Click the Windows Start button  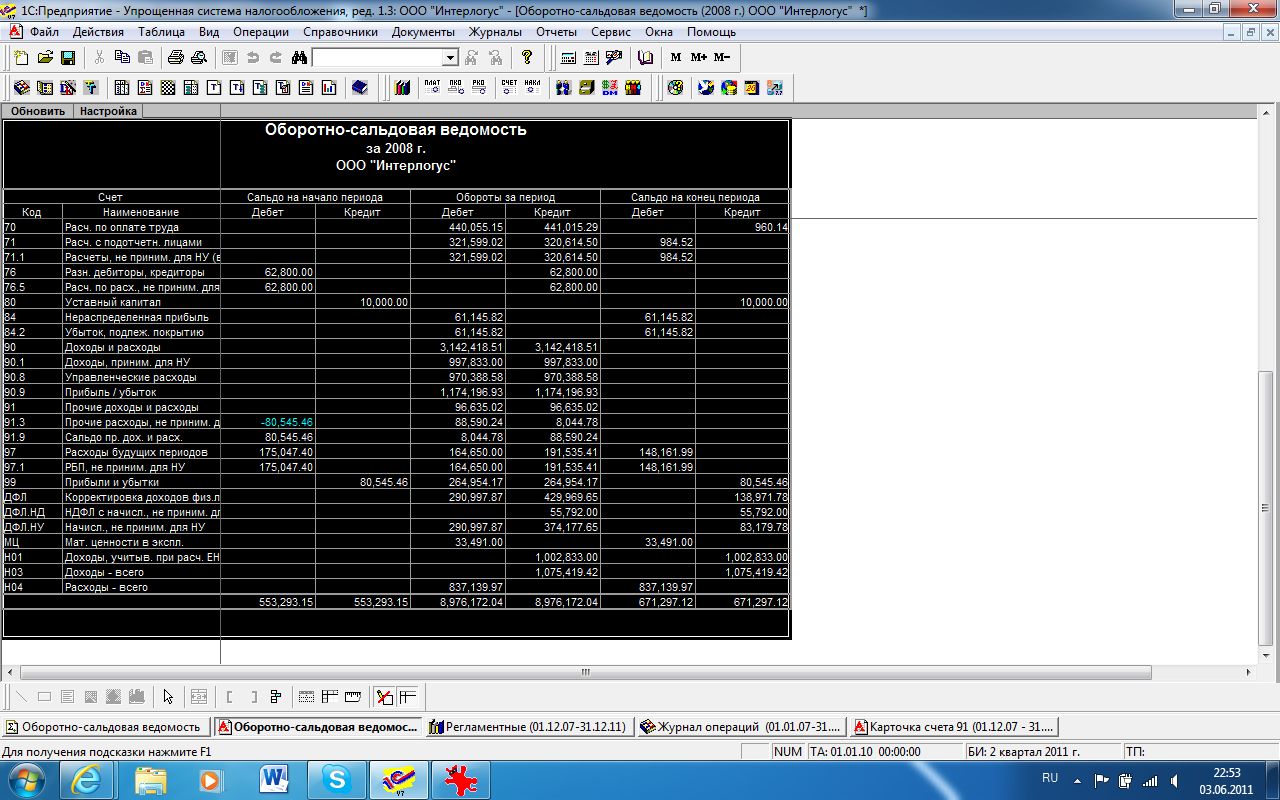coord(27,778)
